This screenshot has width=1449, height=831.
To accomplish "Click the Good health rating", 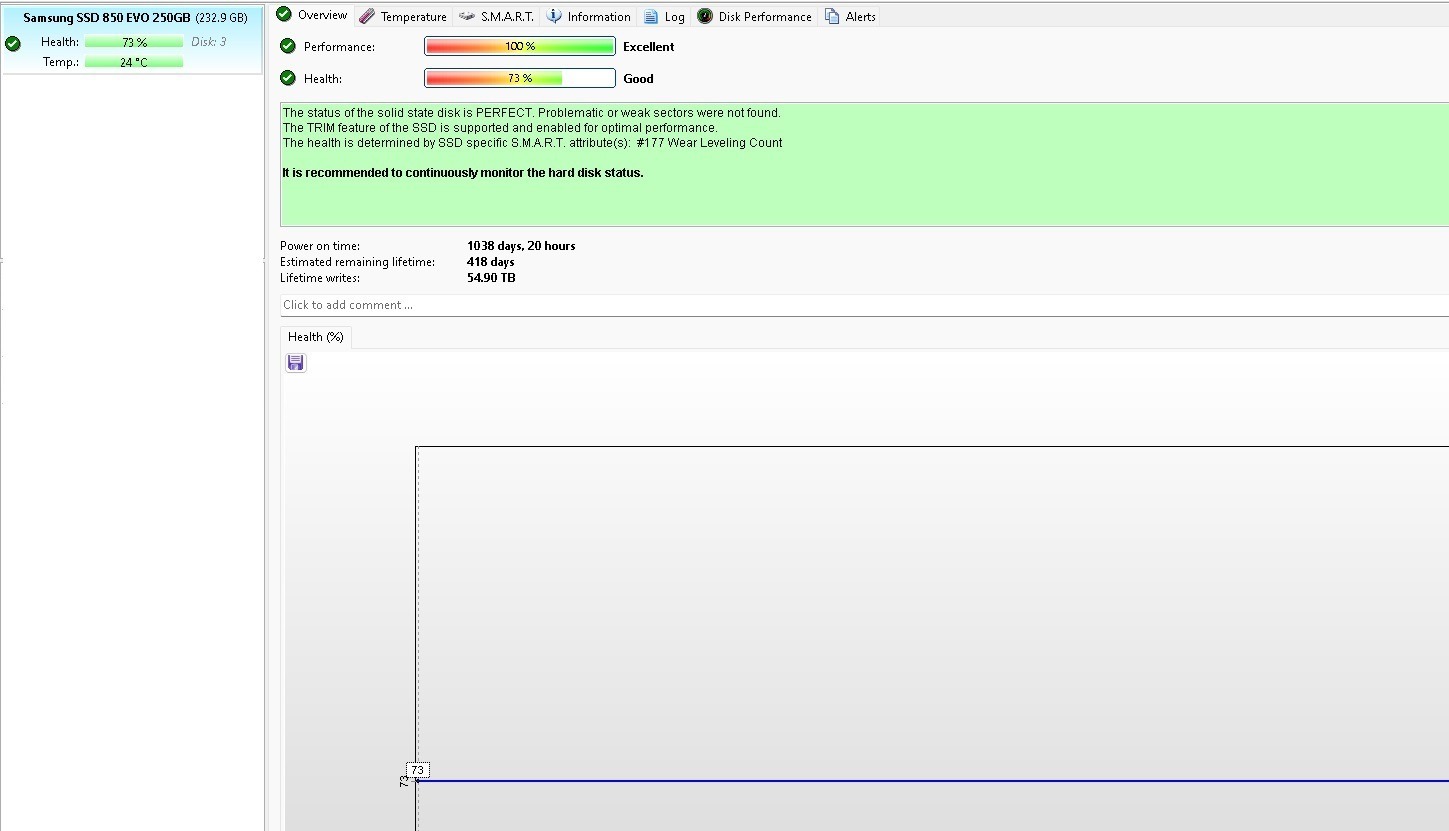I will [x=638, y=79].
